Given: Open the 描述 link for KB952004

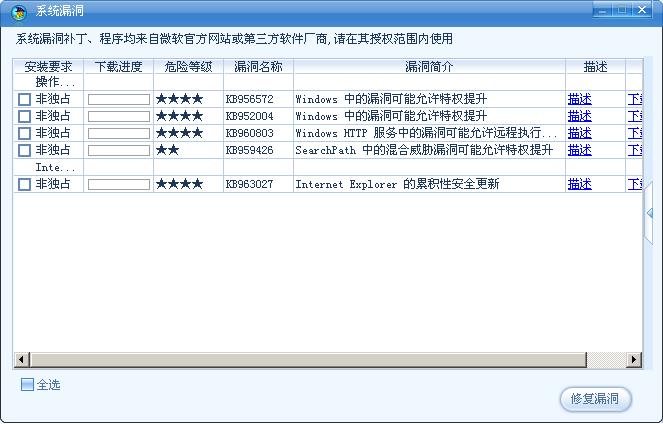Looking at the screenshot, I should click(x=580, y=116).
